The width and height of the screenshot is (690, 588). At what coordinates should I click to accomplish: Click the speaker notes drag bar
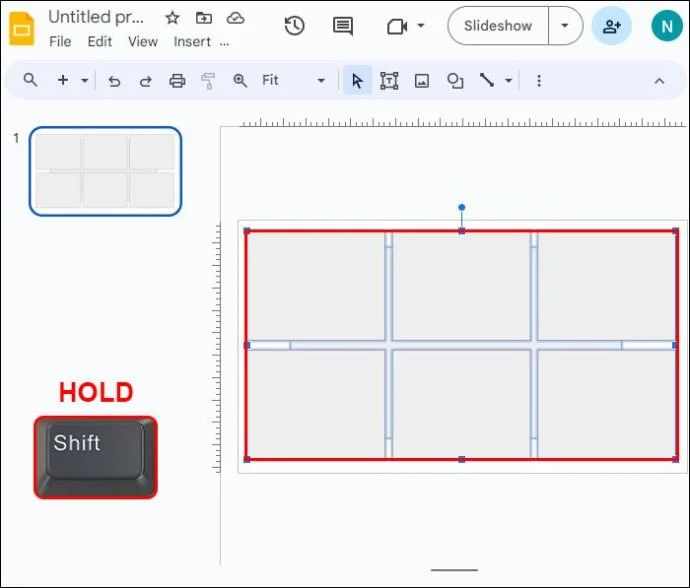click(455, 570)
